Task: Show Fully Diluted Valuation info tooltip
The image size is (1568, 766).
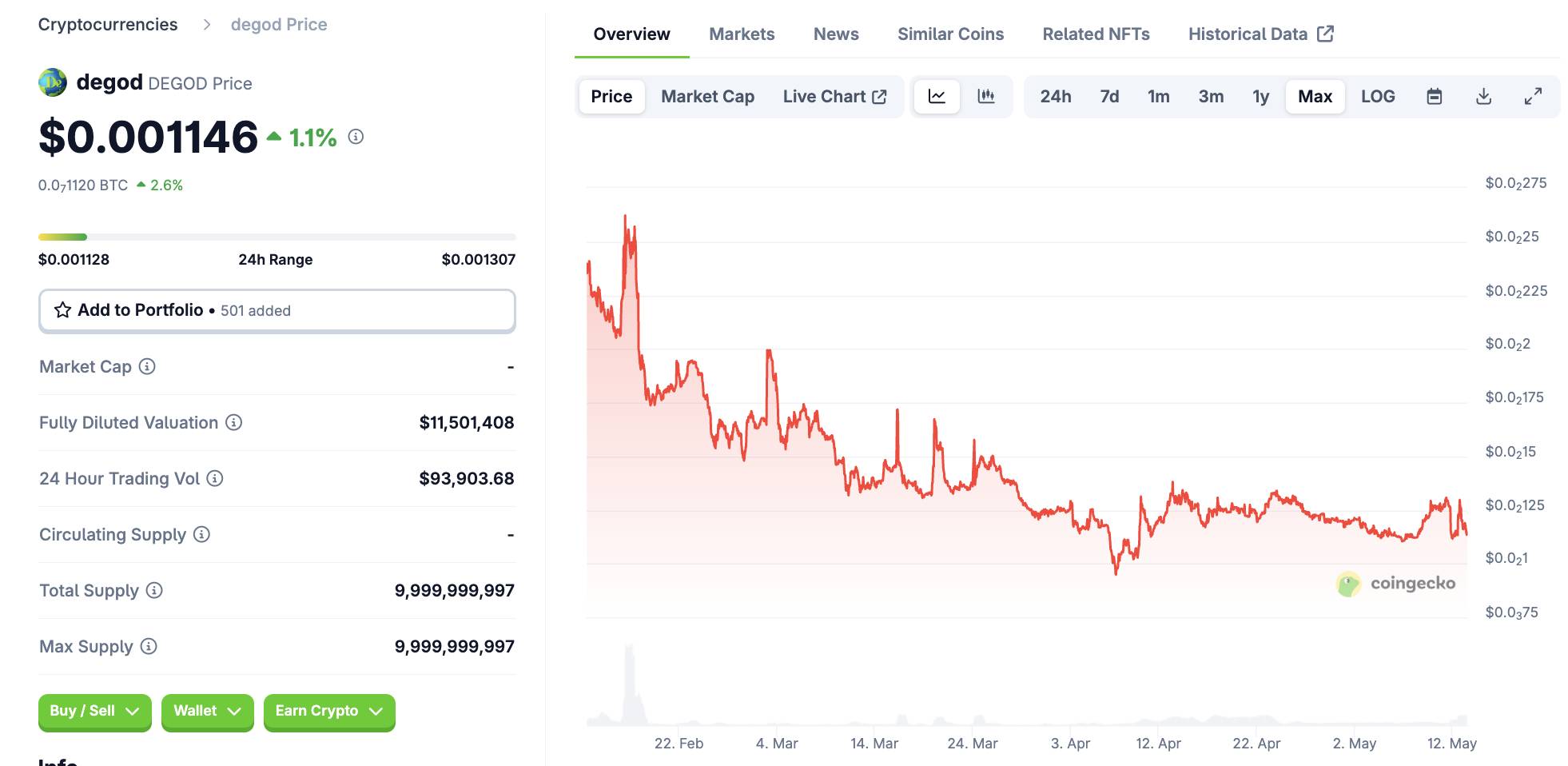Action: coord(233,422)
